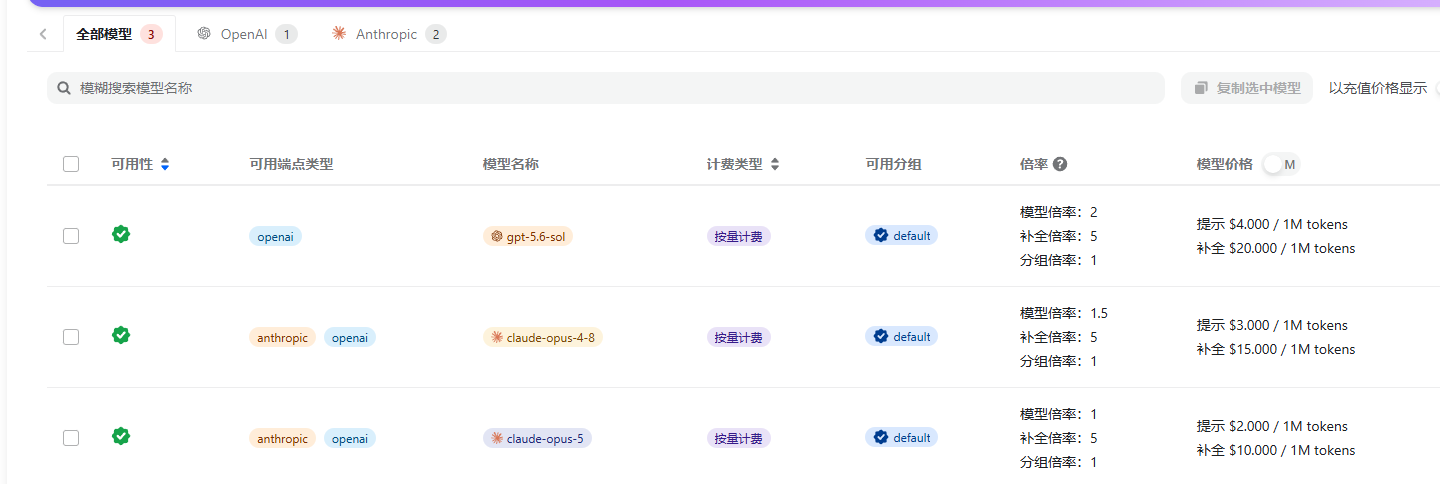
Task: Click the 模型倍率：1.5 text
Action: [1064, 313]
